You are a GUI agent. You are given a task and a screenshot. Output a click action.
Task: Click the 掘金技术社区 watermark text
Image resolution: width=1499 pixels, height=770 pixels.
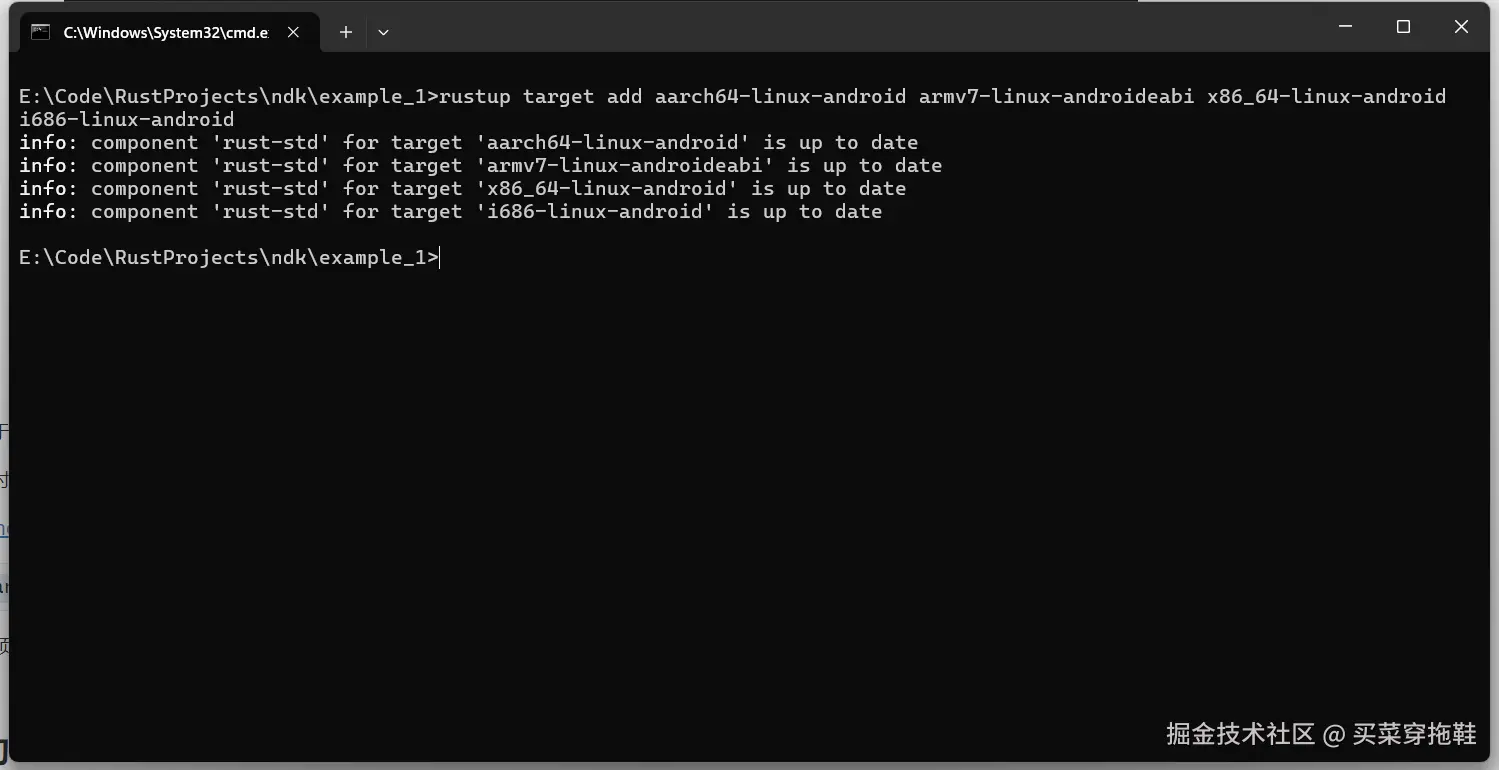[x=1239, y=734]
